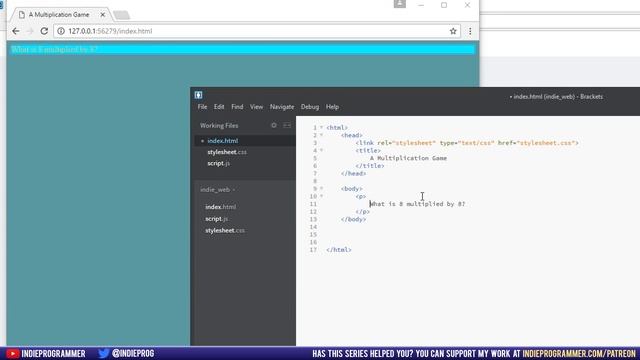Open index.html in the project tree

pos(220,207)
